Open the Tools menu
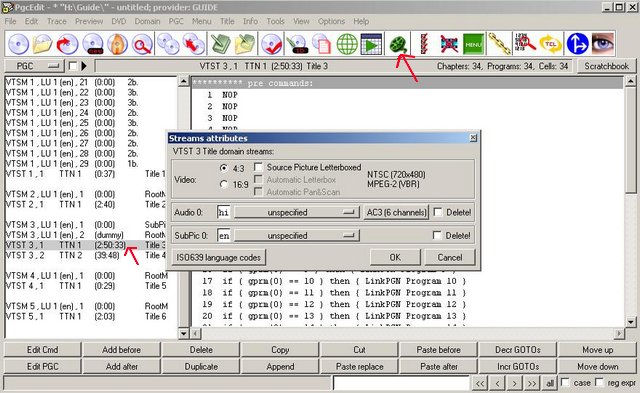The image size is (640, 393). click(x=276, y=21)
